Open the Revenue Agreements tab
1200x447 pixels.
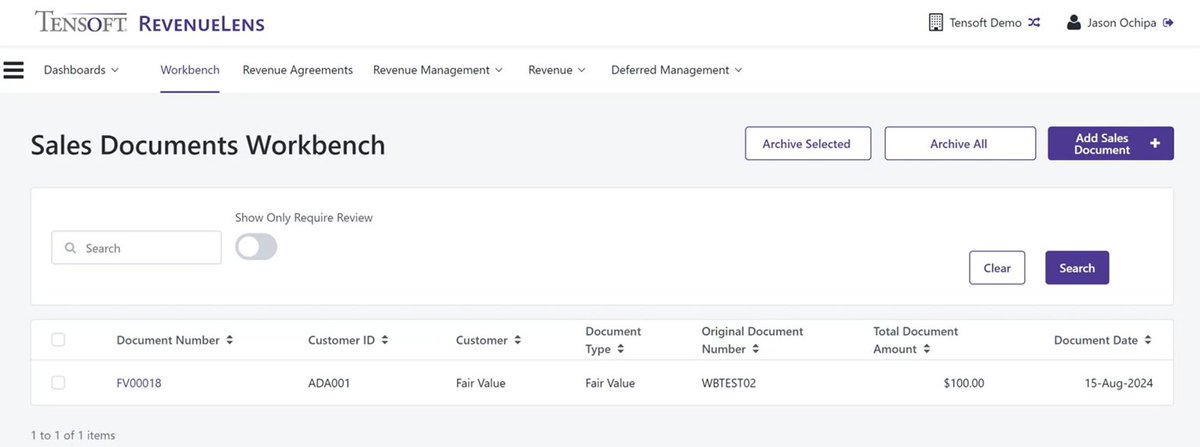[298, 70]
